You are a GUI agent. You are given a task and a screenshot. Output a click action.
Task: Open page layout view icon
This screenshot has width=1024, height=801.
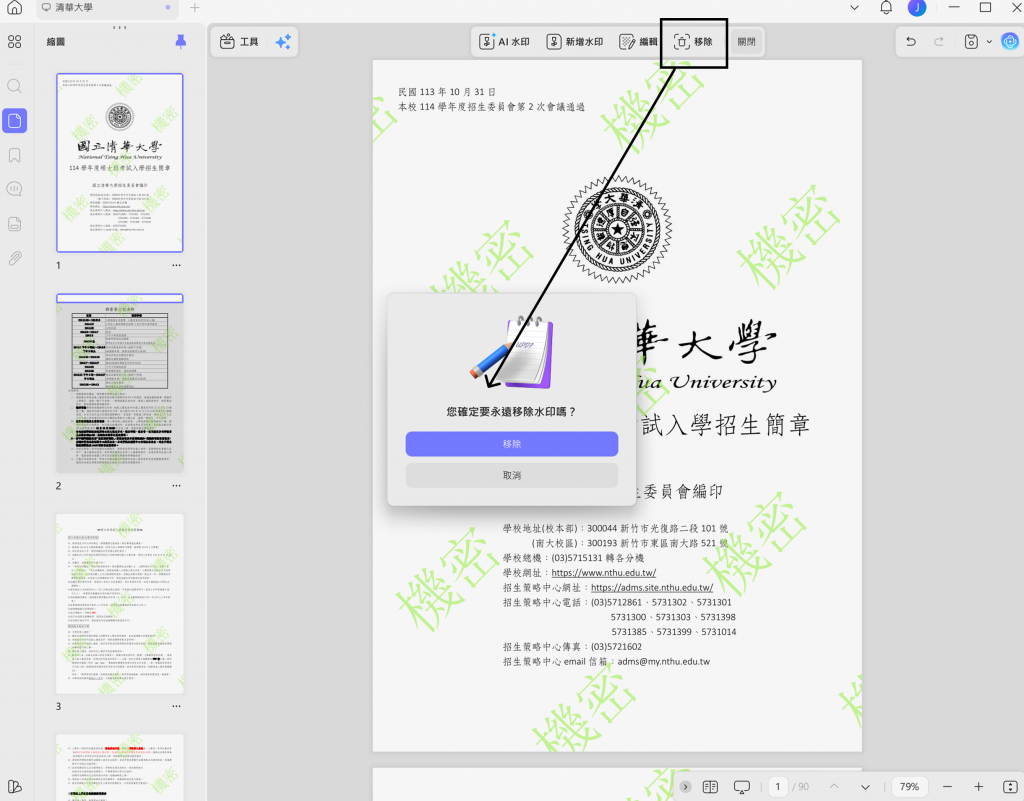(710, 787)
